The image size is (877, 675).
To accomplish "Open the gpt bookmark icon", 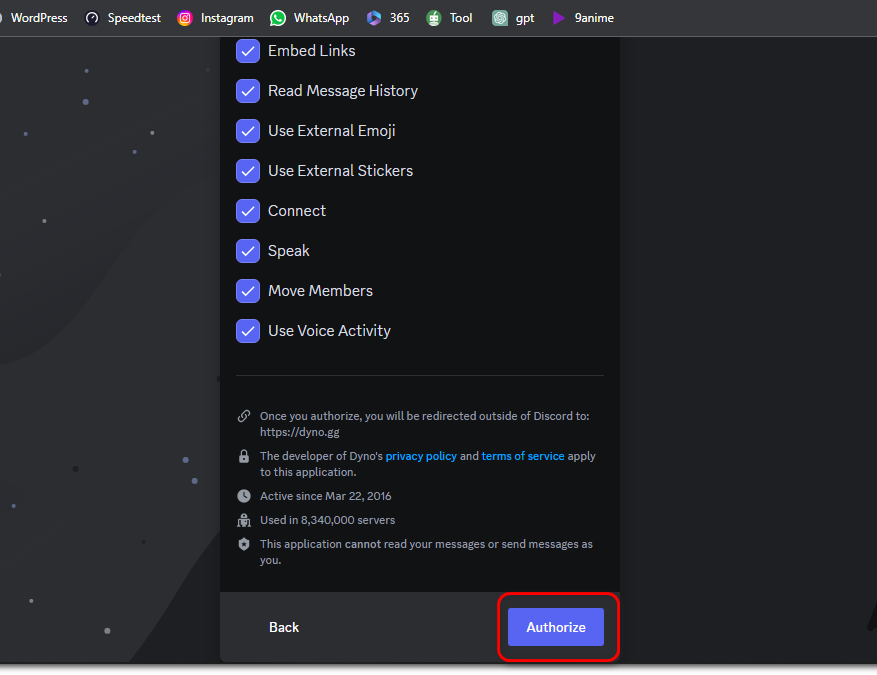I will [x=500, y=18].
